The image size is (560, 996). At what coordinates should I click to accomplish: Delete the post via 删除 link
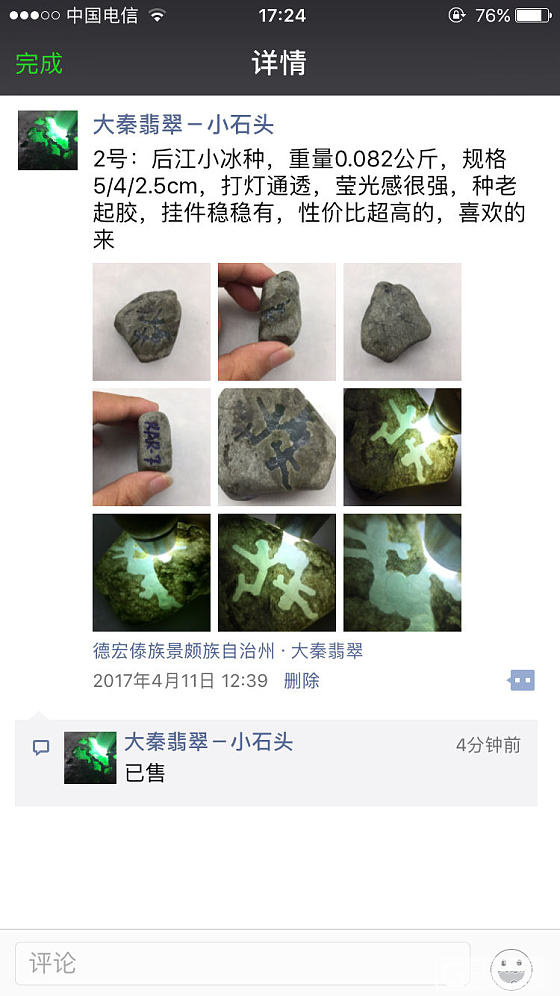coord(301,681)
